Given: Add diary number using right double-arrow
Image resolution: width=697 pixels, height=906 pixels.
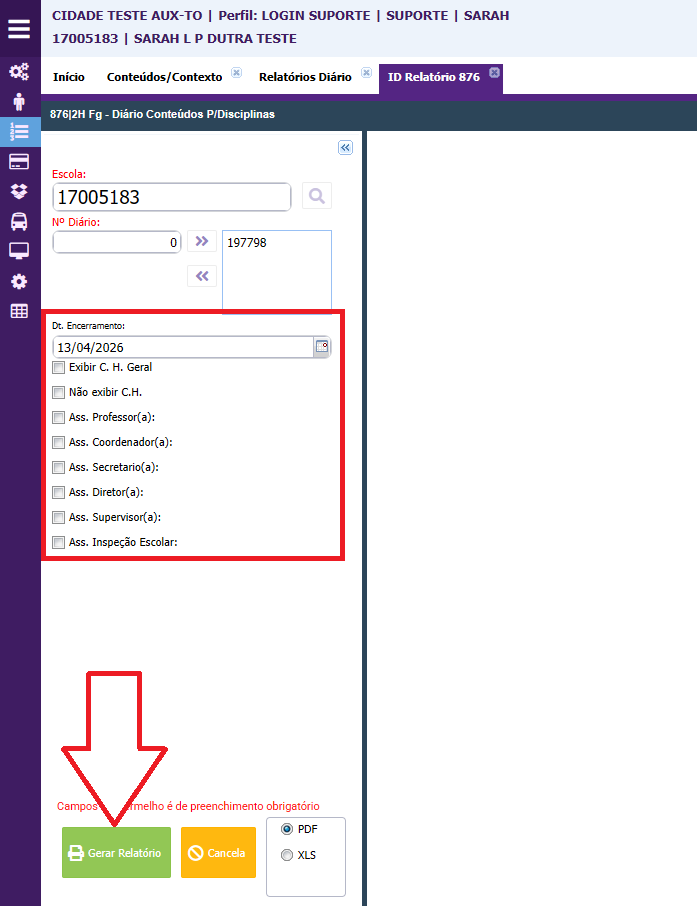Looking at the screenshot, I should [202, 241].
